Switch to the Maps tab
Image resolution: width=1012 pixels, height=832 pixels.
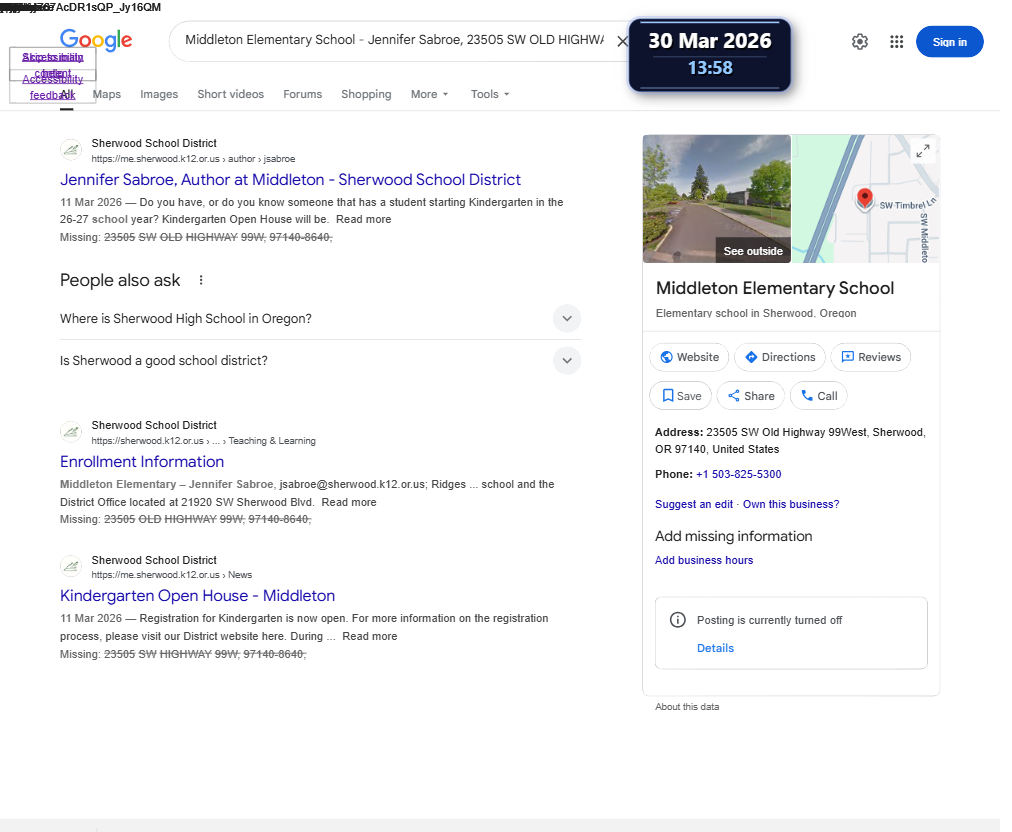pos(106,94)
